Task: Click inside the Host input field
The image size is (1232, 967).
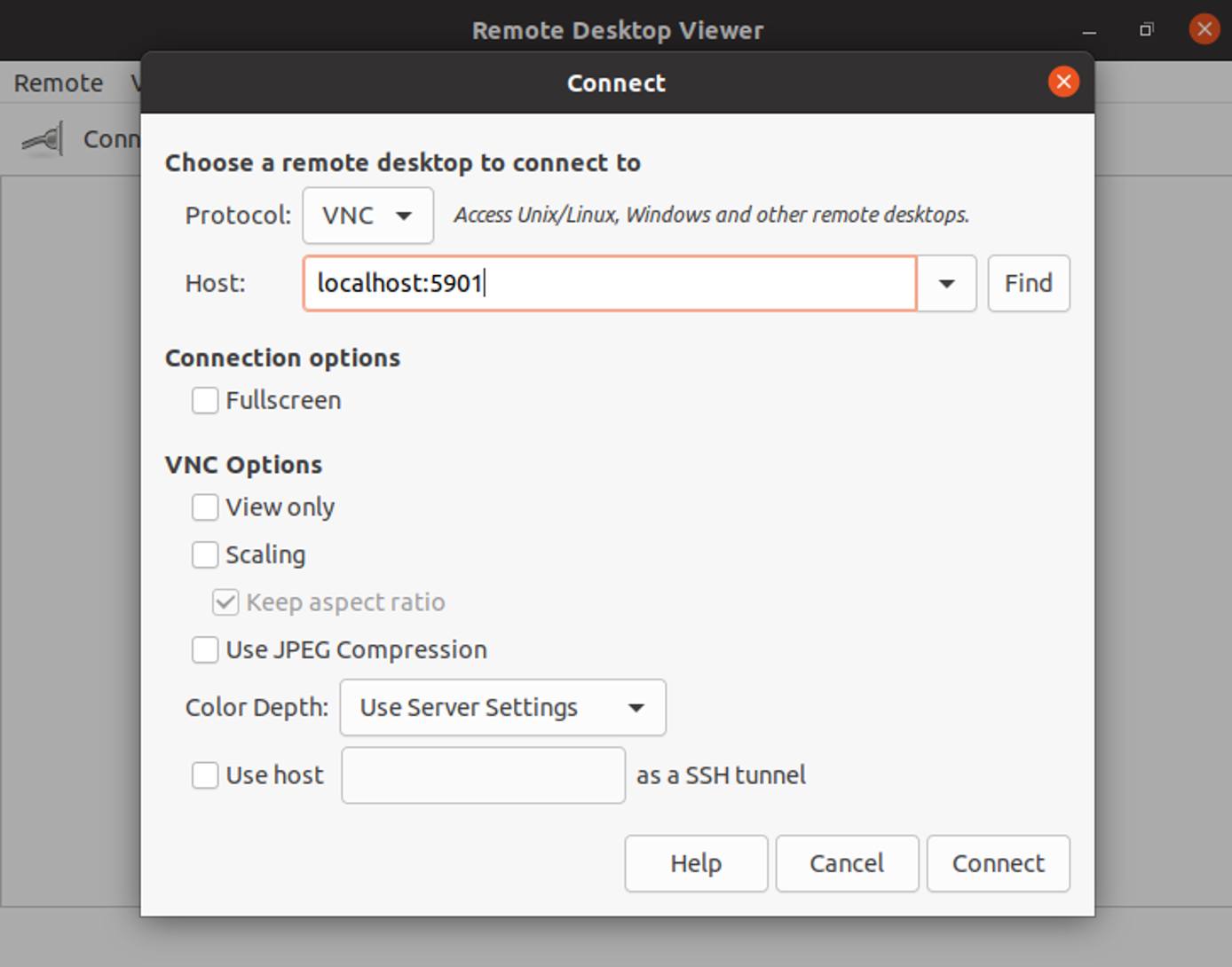Action: pos(610,284)
